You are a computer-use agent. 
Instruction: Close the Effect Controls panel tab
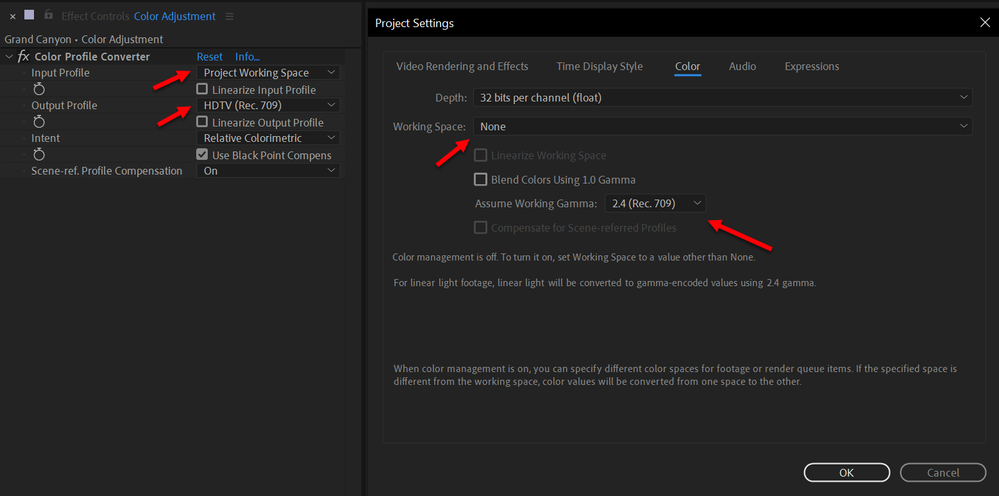coord(12,16)
